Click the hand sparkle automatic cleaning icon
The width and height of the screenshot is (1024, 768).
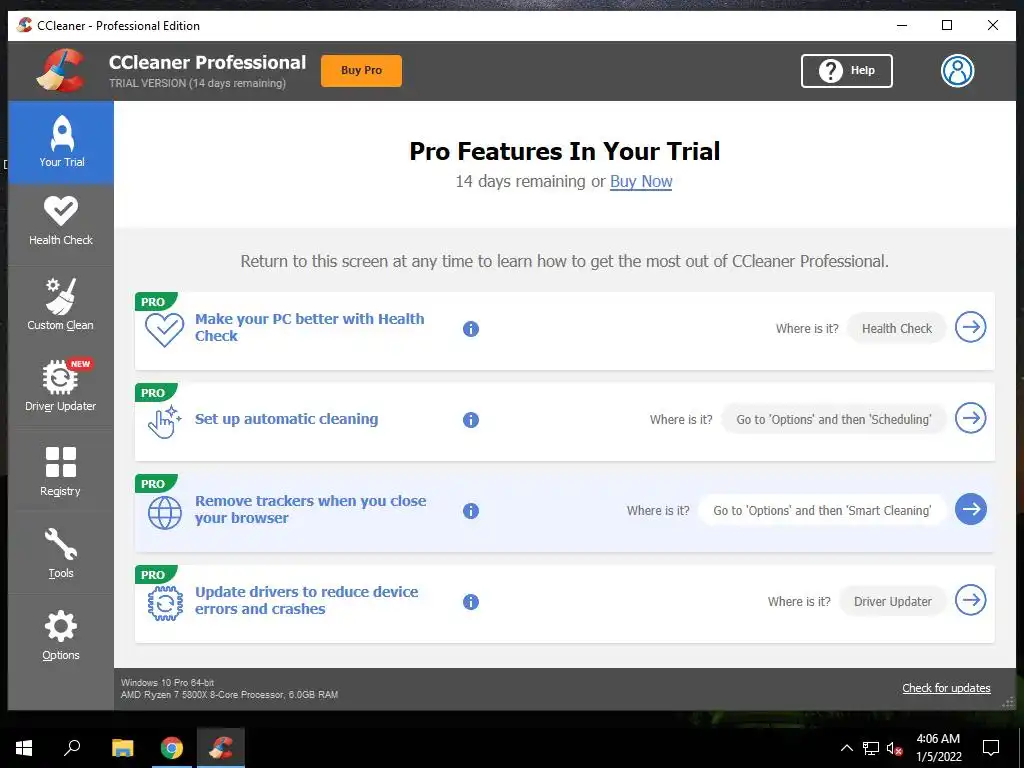tap(164, 421)
